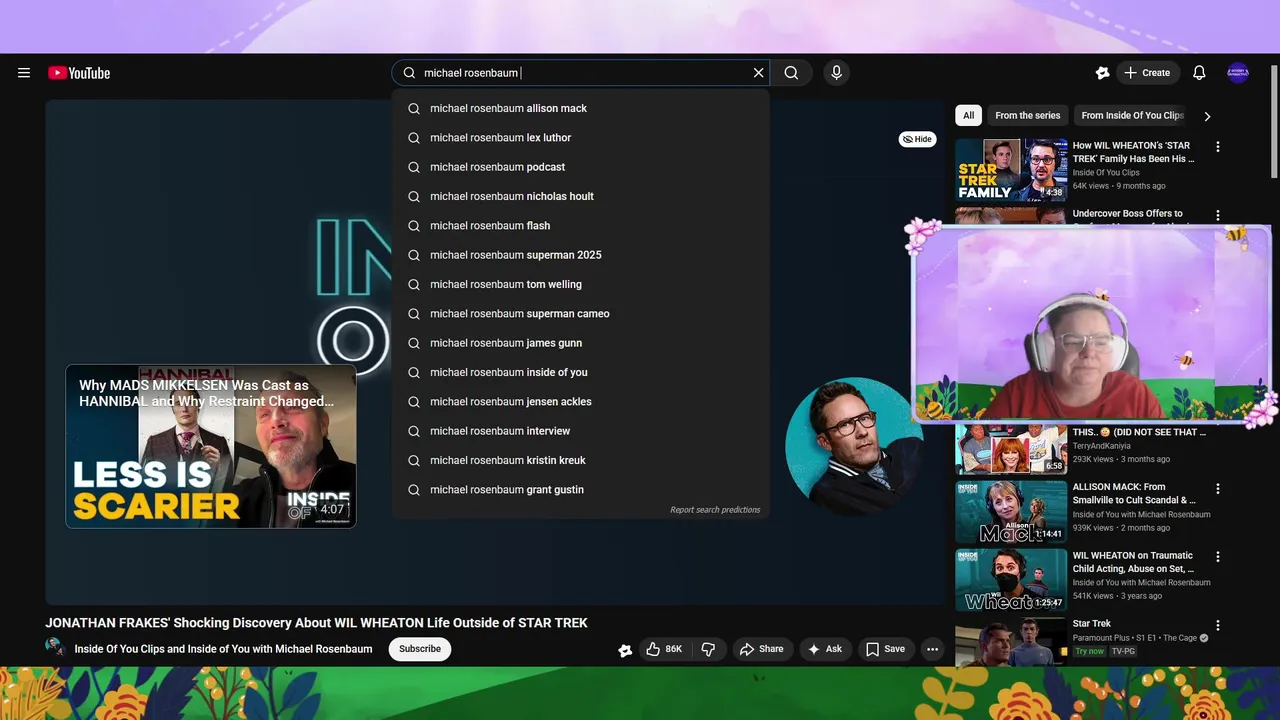This screenshot has height=720, width=1280.
Task: Open the notifications bell
Action: (1199, 73)
